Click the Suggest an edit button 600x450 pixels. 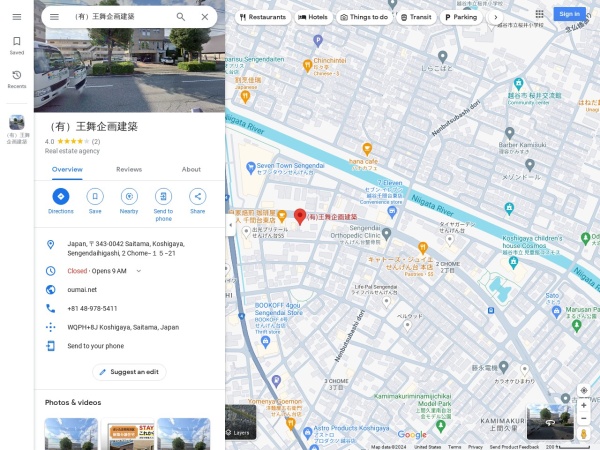pos(129,372)
